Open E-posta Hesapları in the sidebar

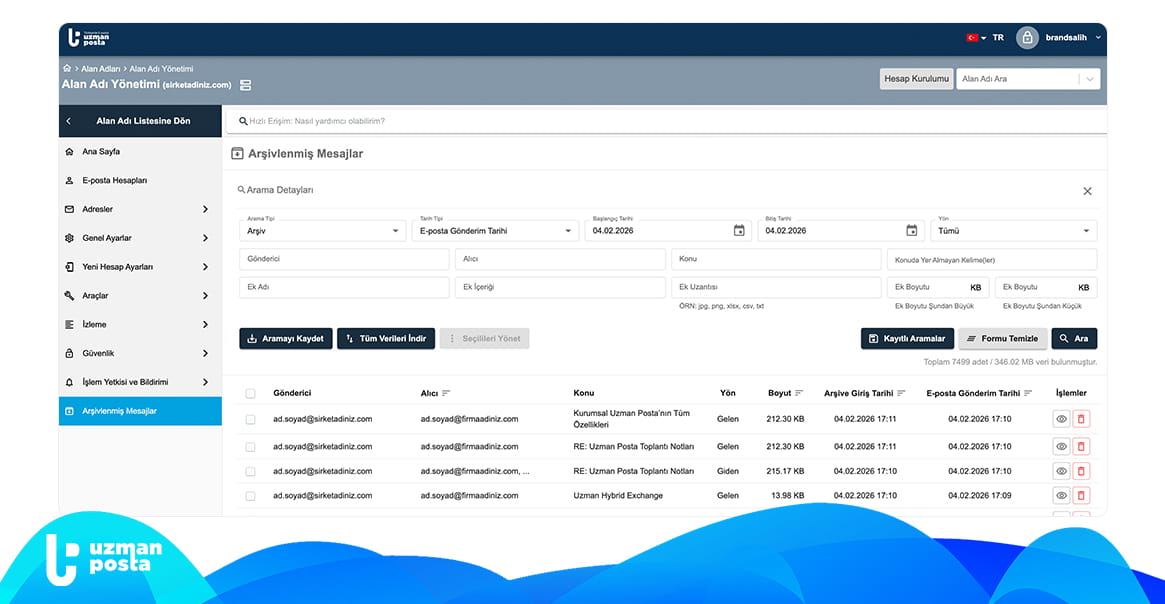(x=114, y=181)
